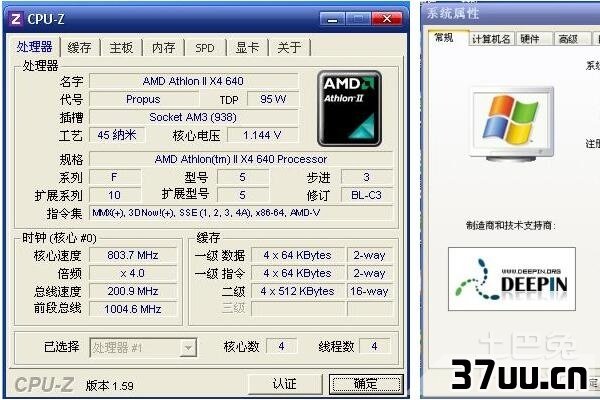Screen dimensions: 600x400
Task: Click the 16-way associativity value
Action: [370, 291]
